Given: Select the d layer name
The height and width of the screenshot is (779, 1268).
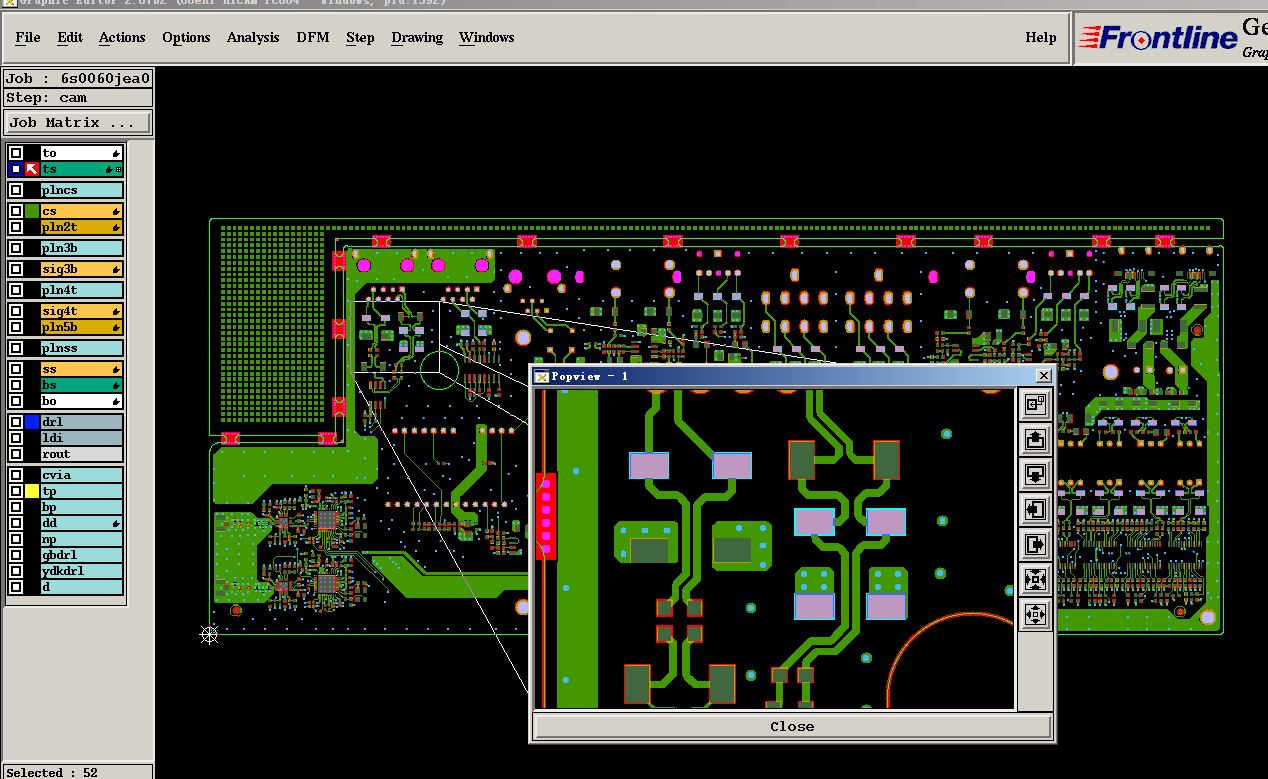Looking at the screenshot, I should tap(82, 587).
